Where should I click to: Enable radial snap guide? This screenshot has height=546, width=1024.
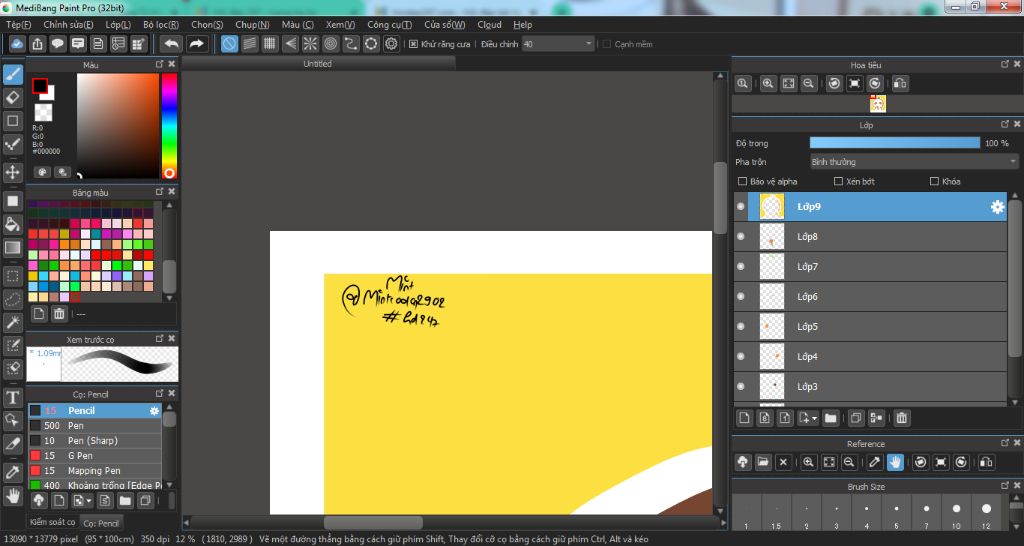[x=310, y=44]
